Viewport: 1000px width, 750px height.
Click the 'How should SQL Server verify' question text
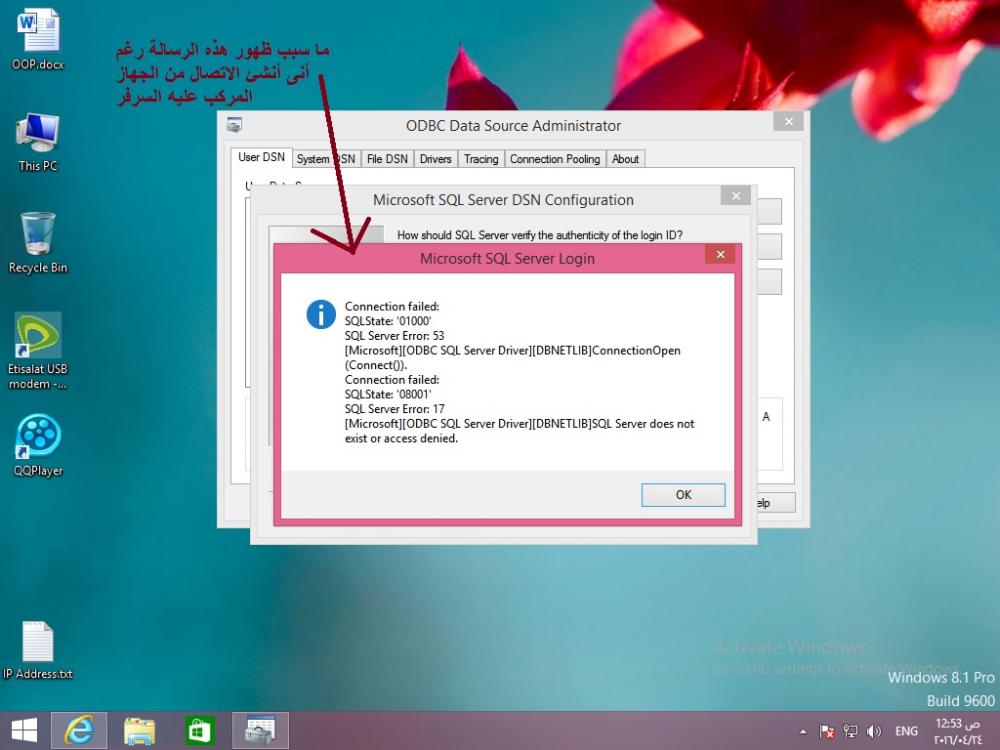(540, 235)
